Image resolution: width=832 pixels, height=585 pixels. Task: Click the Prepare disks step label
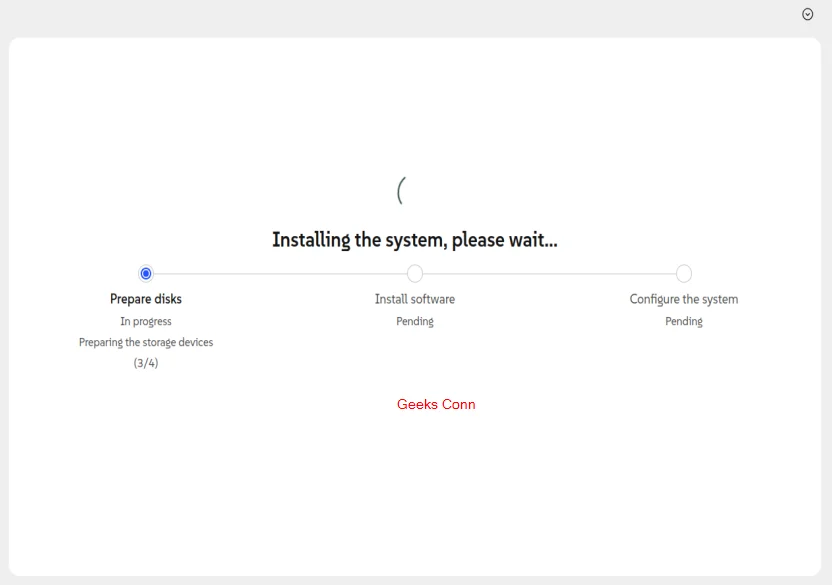point(146,298)
